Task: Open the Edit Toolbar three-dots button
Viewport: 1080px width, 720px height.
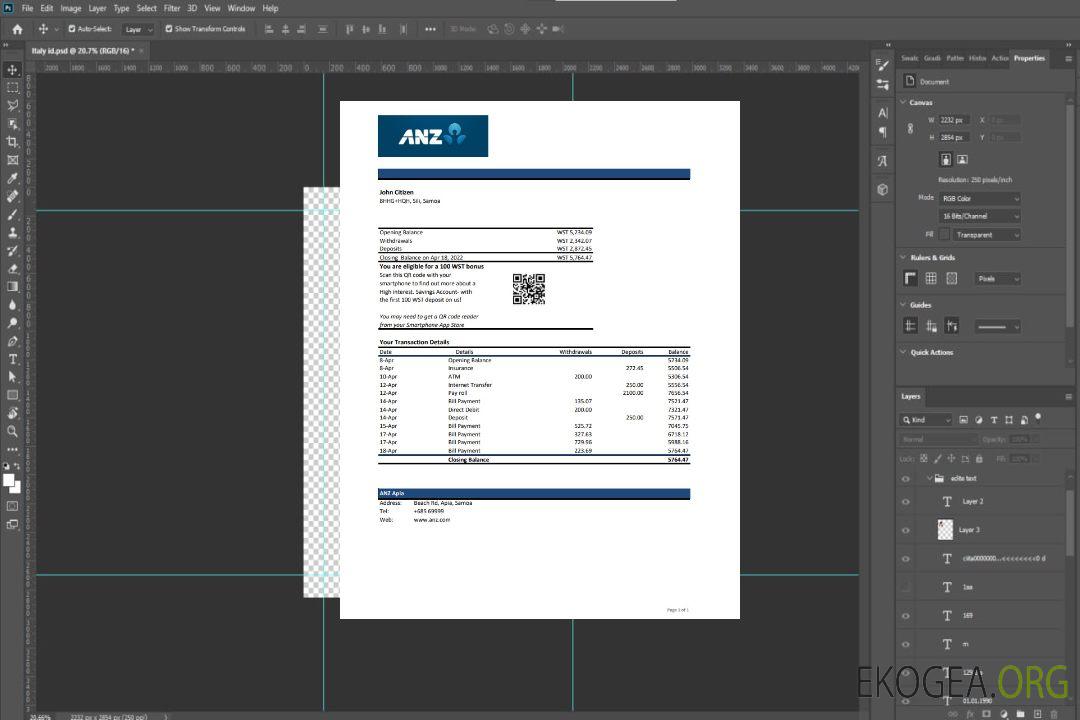Action: point(12,449)
